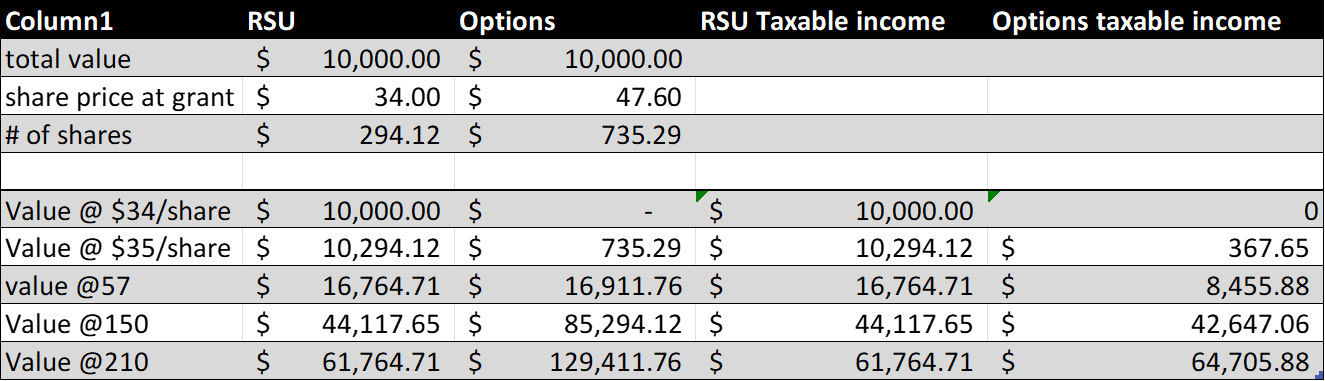This screenshot has width=1325, height=381.
Task: Select the Options share price 47.60 cell
Action: click(x=575, y=97)
